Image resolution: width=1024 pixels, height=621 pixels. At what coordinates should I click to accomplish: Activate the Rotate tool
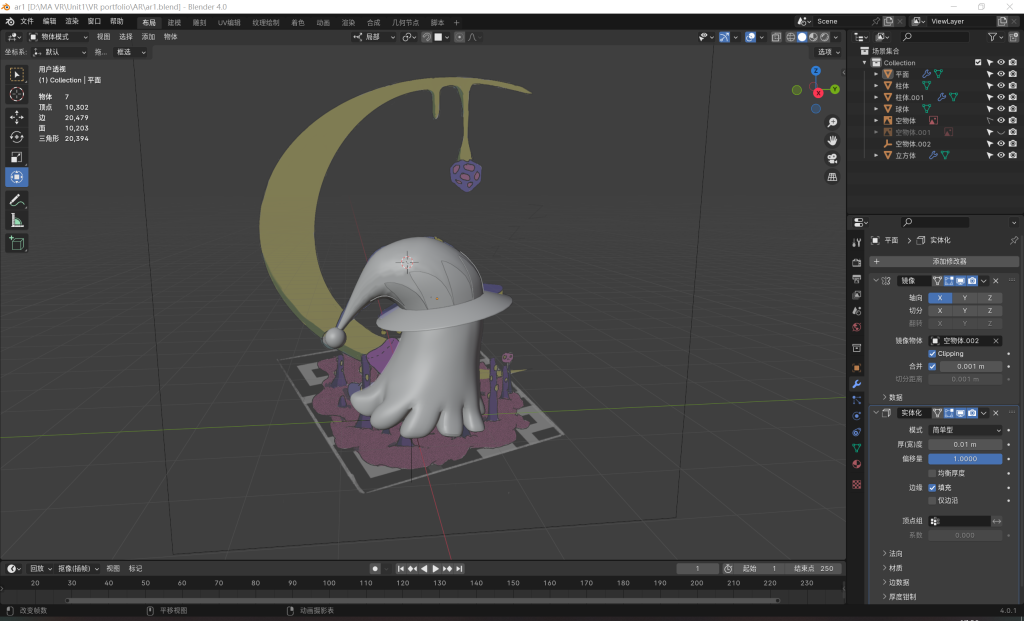tap(17, 137)
